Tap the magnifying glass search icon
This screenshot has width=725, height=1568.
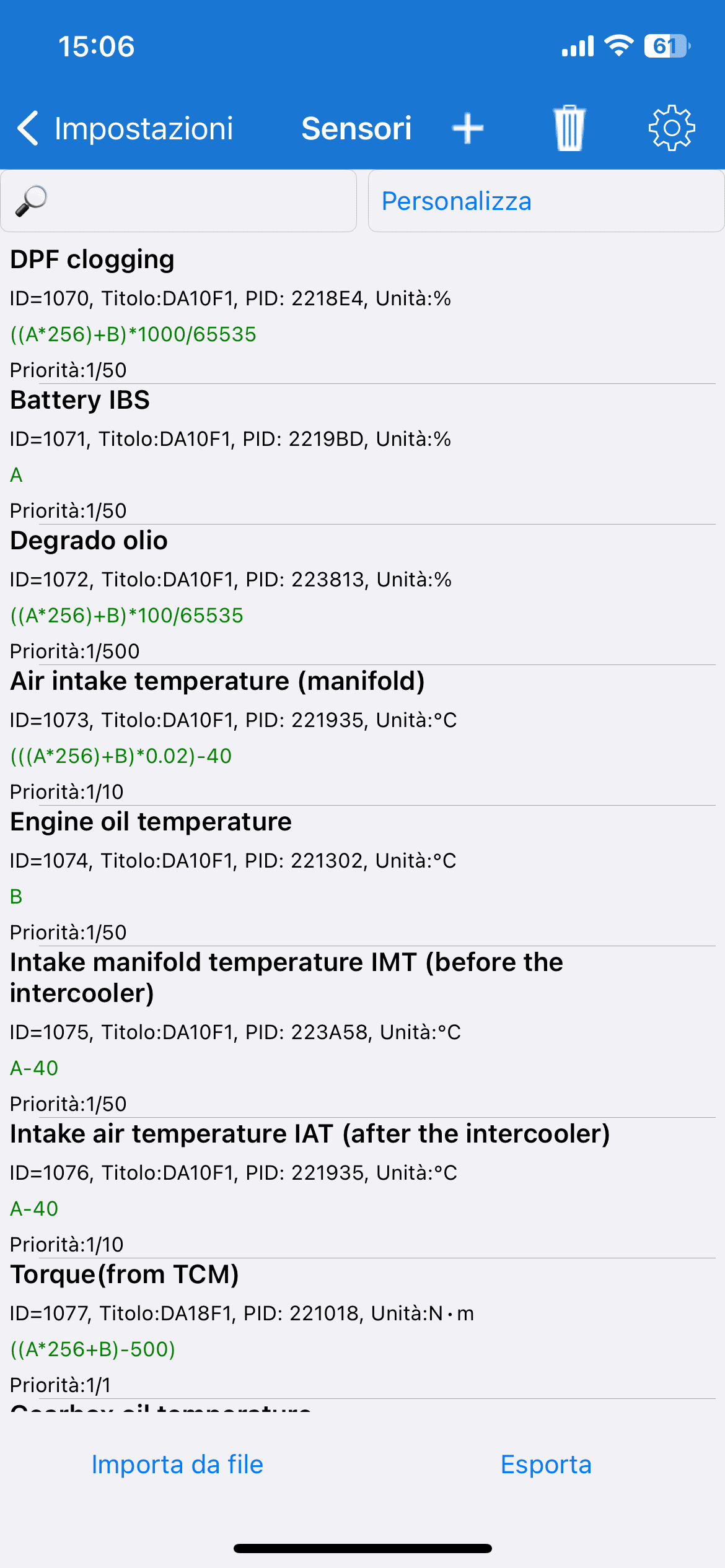point(31,201)
